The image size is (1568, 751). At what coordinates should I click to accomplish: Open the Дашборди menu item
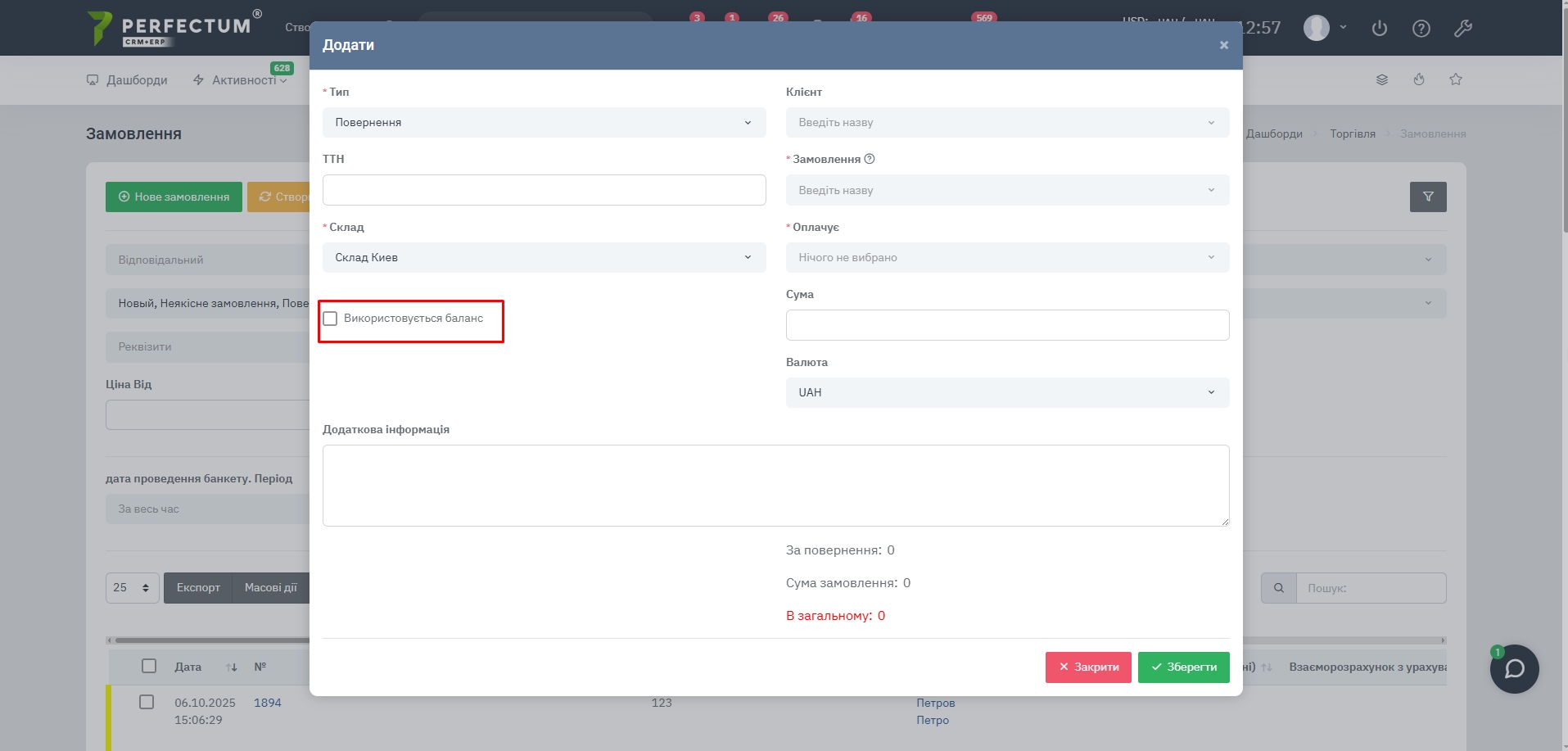128,80
